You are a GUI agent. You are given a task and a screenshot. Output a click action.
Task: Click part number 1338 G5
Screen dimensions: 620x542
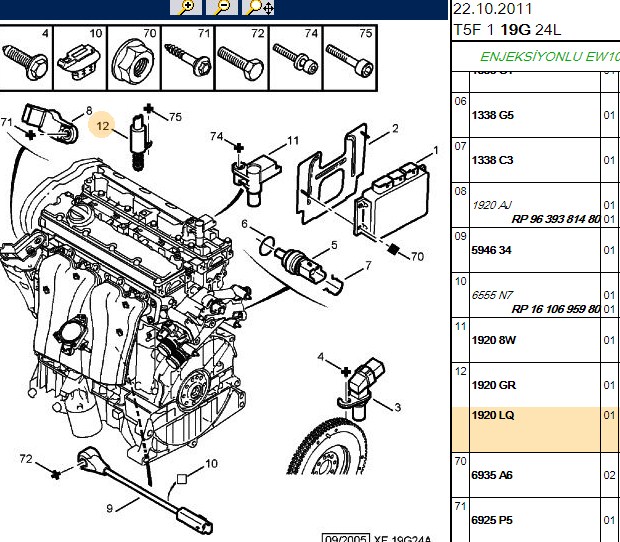pos(492,115)
